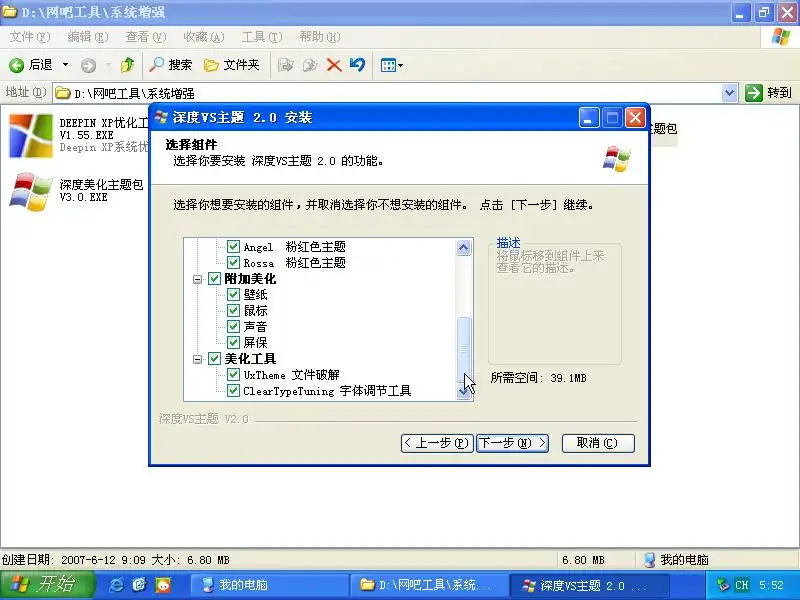The width and height of the screenshot is (800, 600).
Task: Click the DEEPIN XP optimizer EXE icon
Action: tap(31, 135)
